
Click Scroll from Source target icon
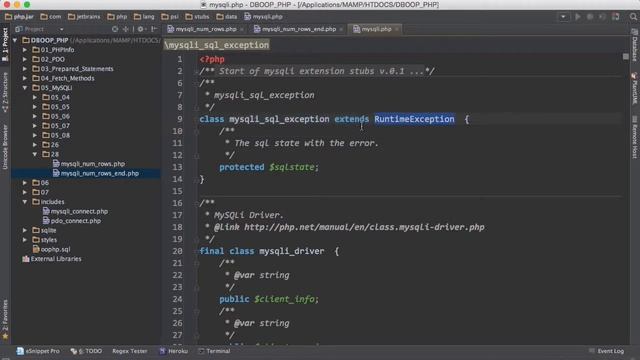115,29
